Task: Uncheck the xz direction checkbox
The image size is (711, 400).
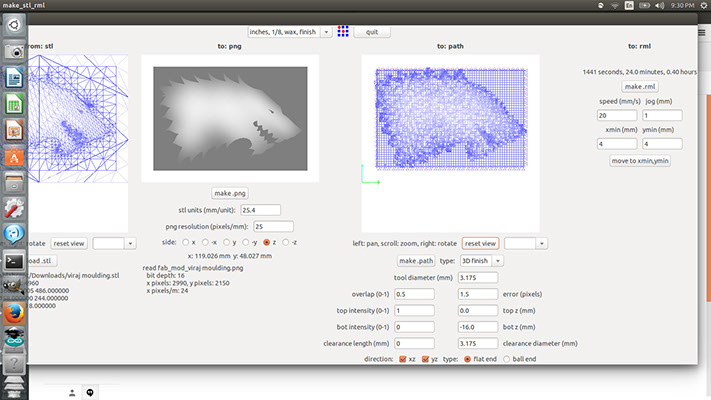Action: pyautogui.click(x=403, y=359)
